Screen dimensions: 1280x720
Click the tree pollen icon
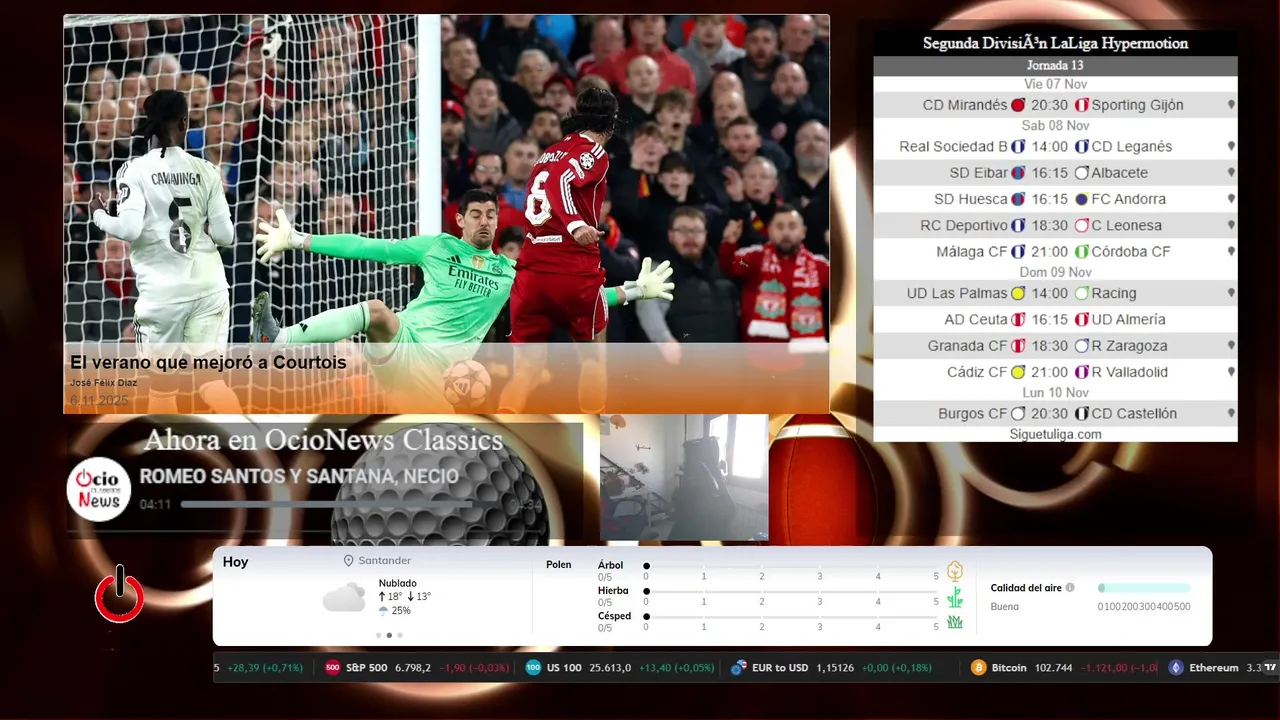click(x=955, y=571)
